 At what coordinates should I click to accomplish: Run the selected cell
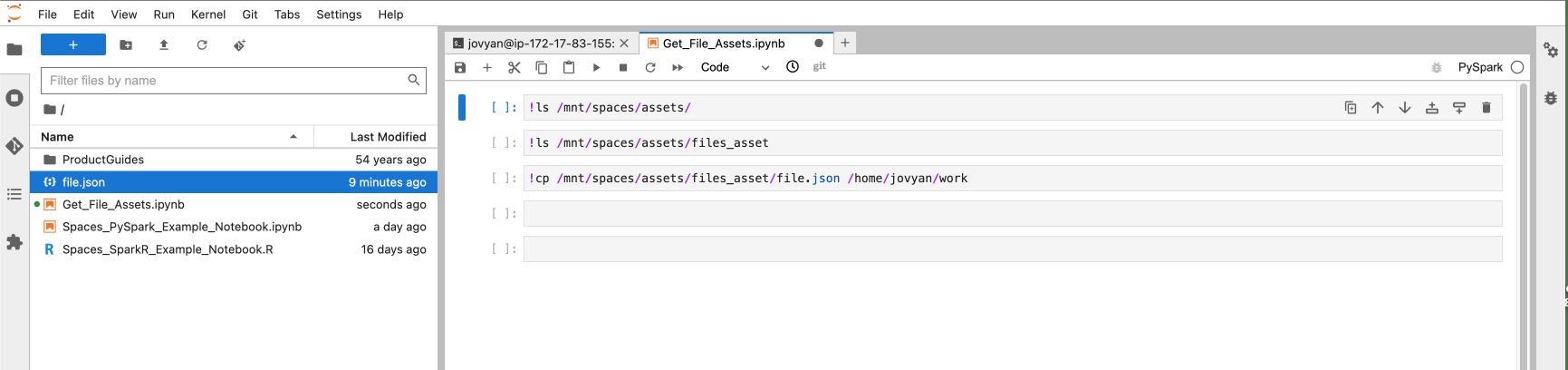(x=596, y=67)
